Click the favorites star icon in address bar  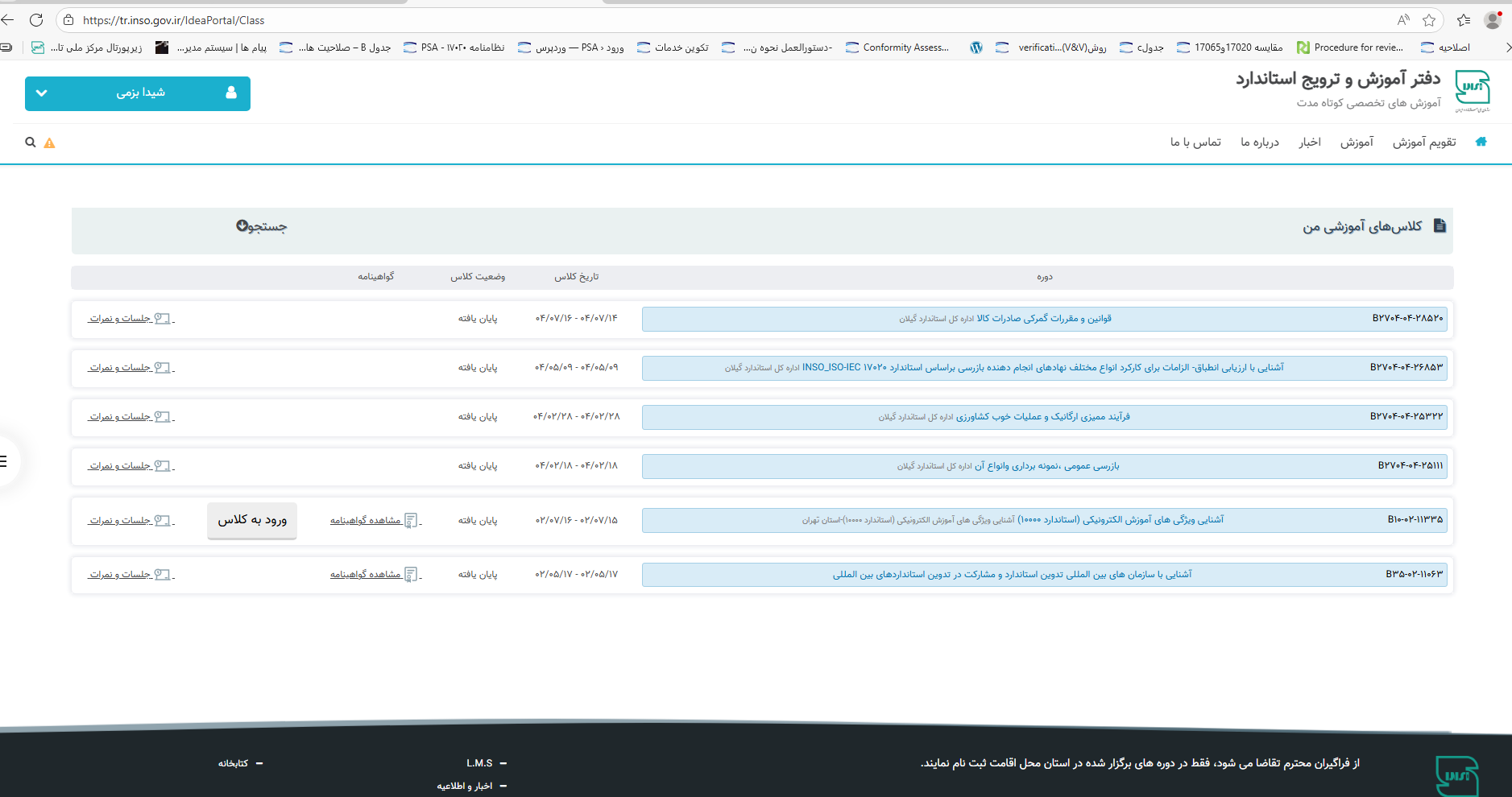[x=1429, y=20]
